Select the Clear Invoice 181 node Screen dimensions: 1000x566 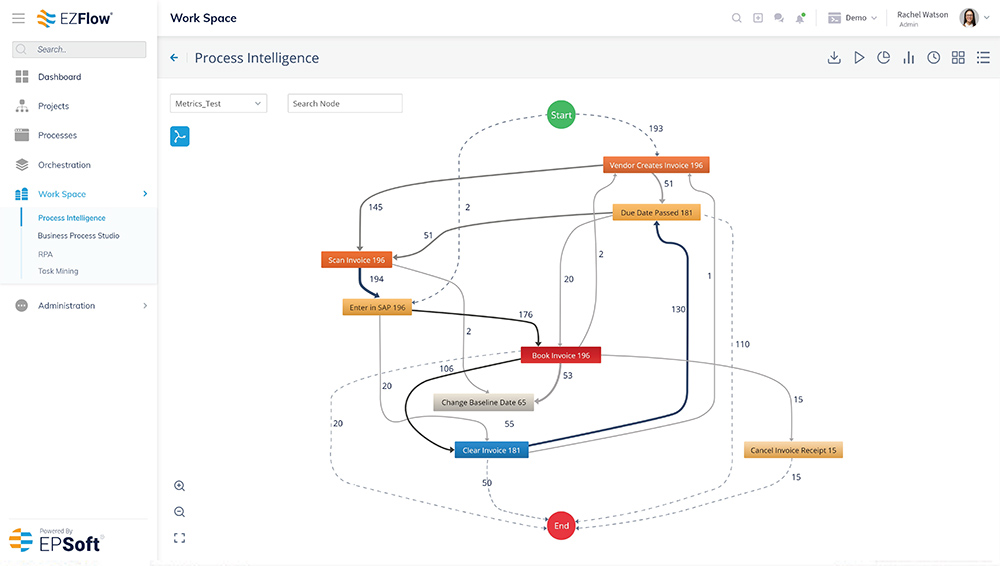tap(491, 450)
